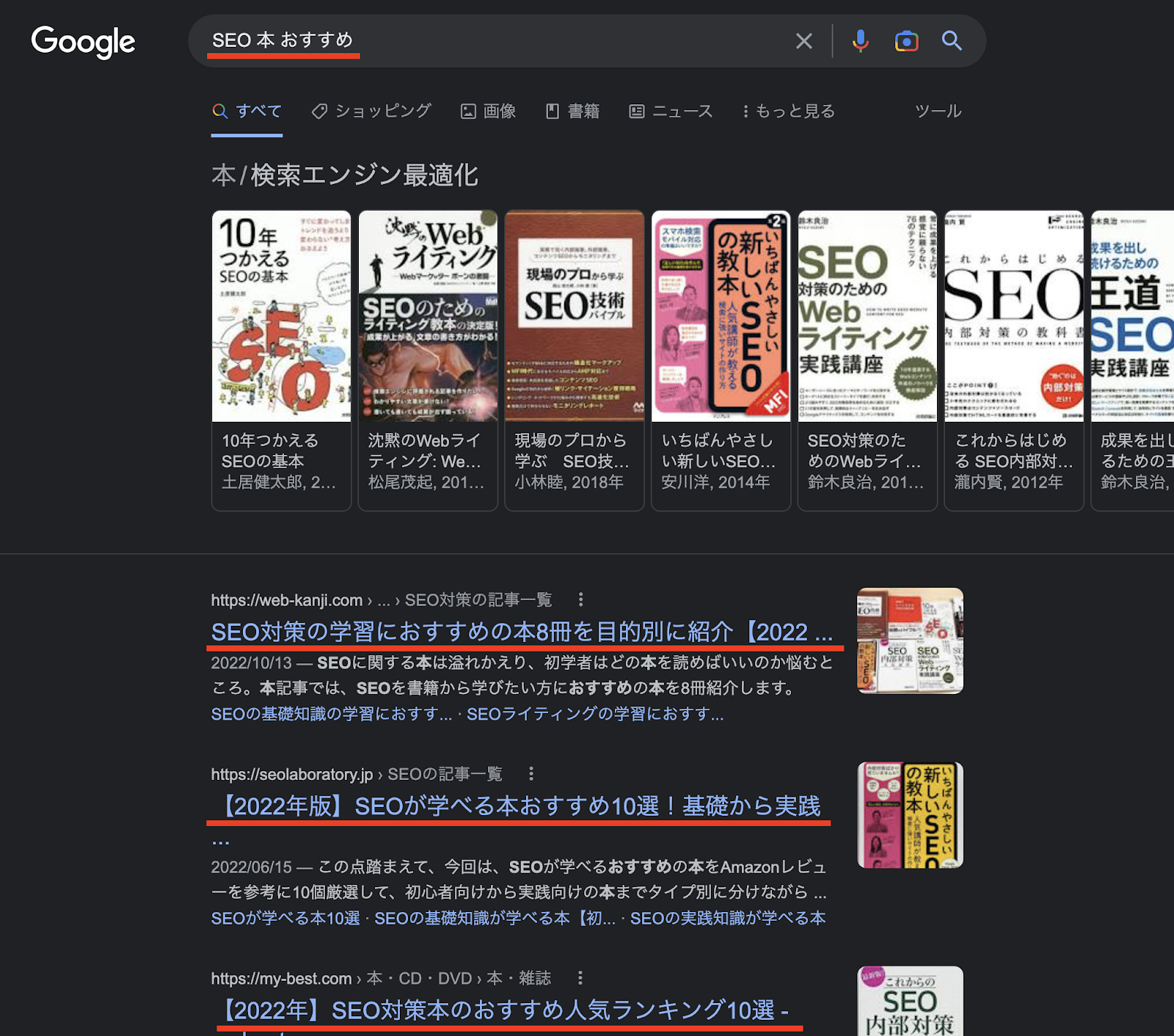This screenshot has width=1174, height=1036.
Task: Click the 瀧内賢, 2012年 author line
Action: 1008,482
